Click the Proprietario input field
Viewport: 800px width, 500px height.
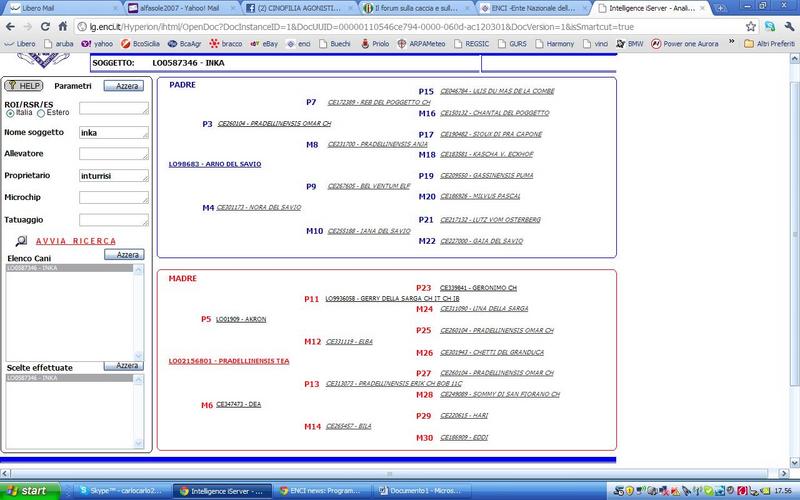113,176
